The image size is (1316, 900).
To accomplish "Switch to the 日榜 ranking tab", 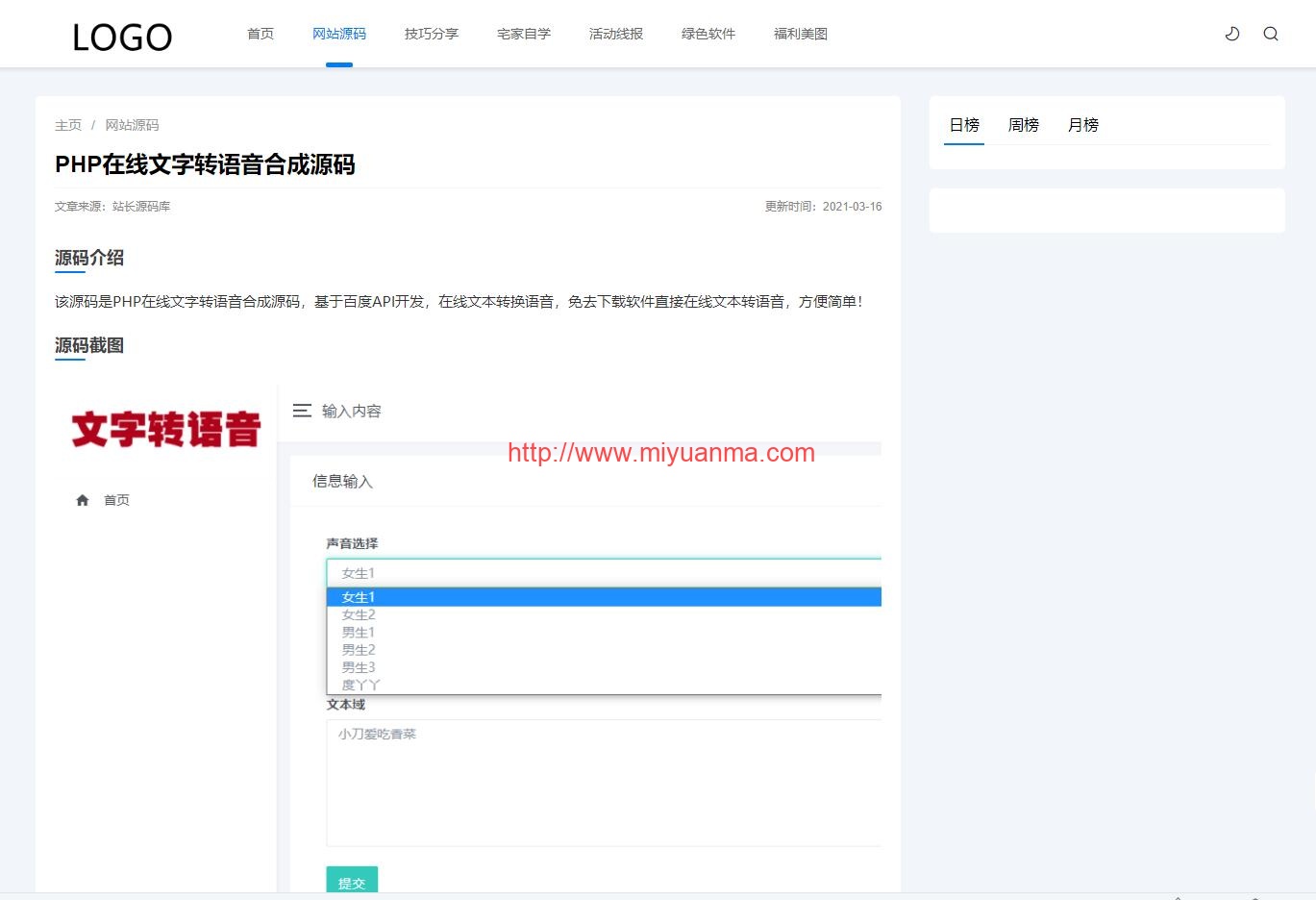I will 964,125.
